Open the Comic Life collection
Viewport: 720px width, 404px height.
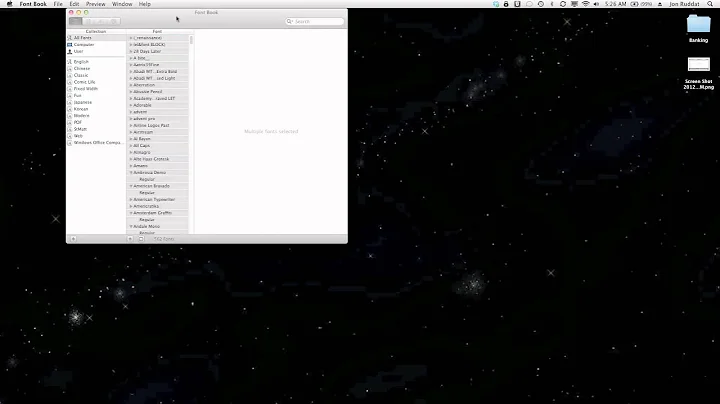[96, 82]
